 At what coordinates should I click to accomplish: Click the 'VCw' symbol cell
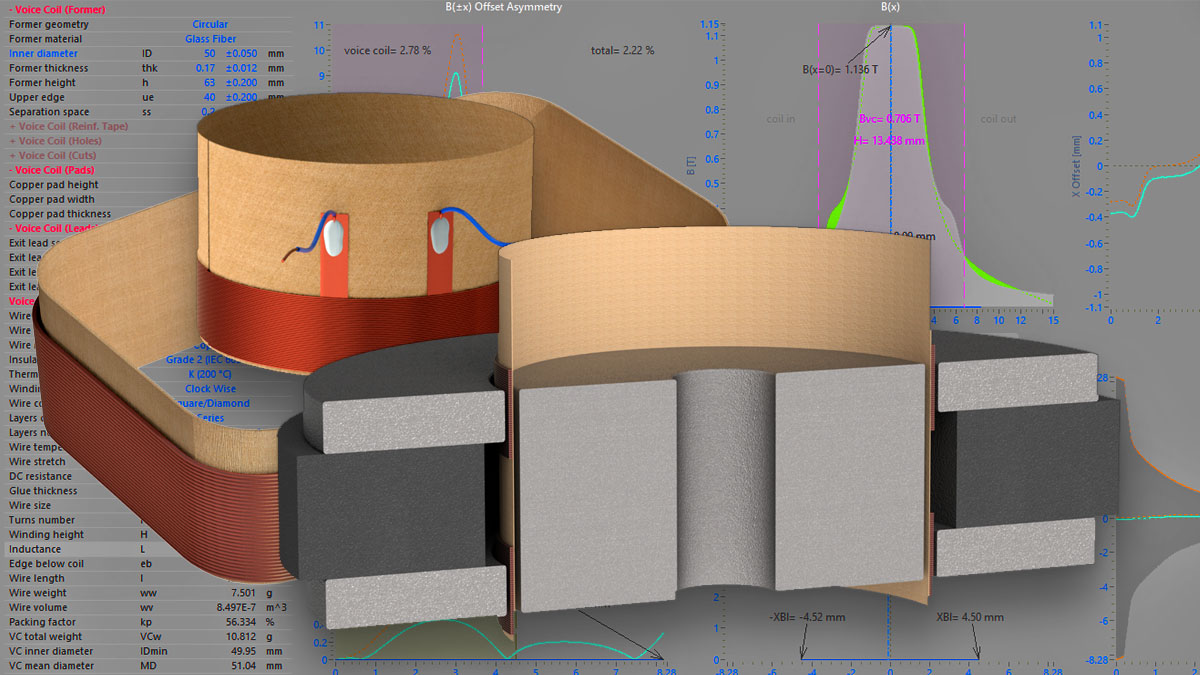pos(151,637)
